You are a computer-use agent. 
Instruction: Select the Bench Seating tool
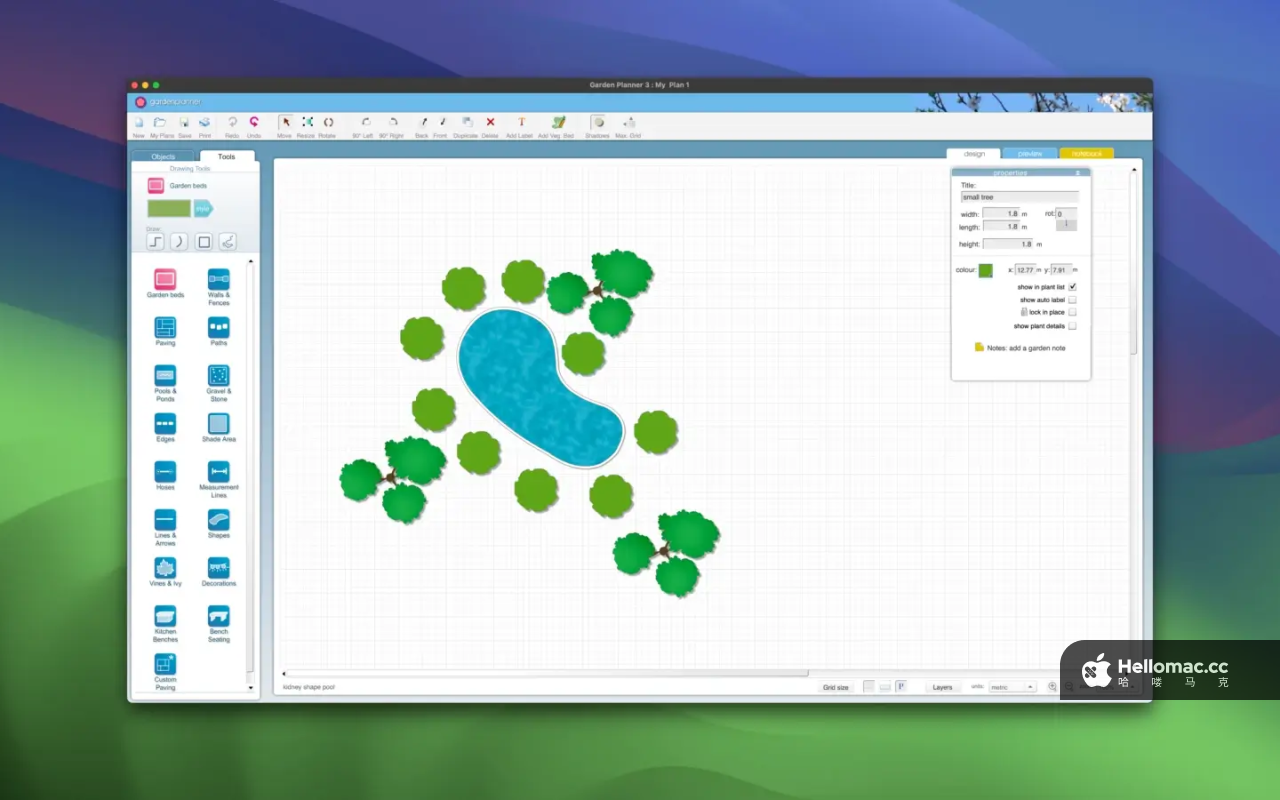pos(218,616)
